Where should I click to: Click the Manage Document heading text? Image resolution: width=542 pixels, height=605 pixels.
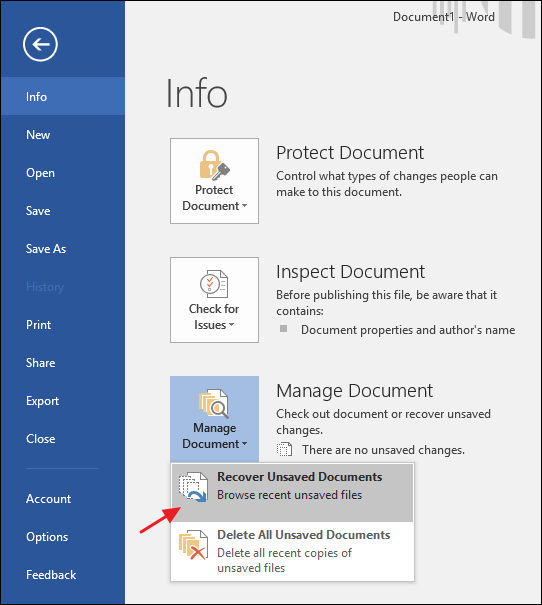coord(355,391)
